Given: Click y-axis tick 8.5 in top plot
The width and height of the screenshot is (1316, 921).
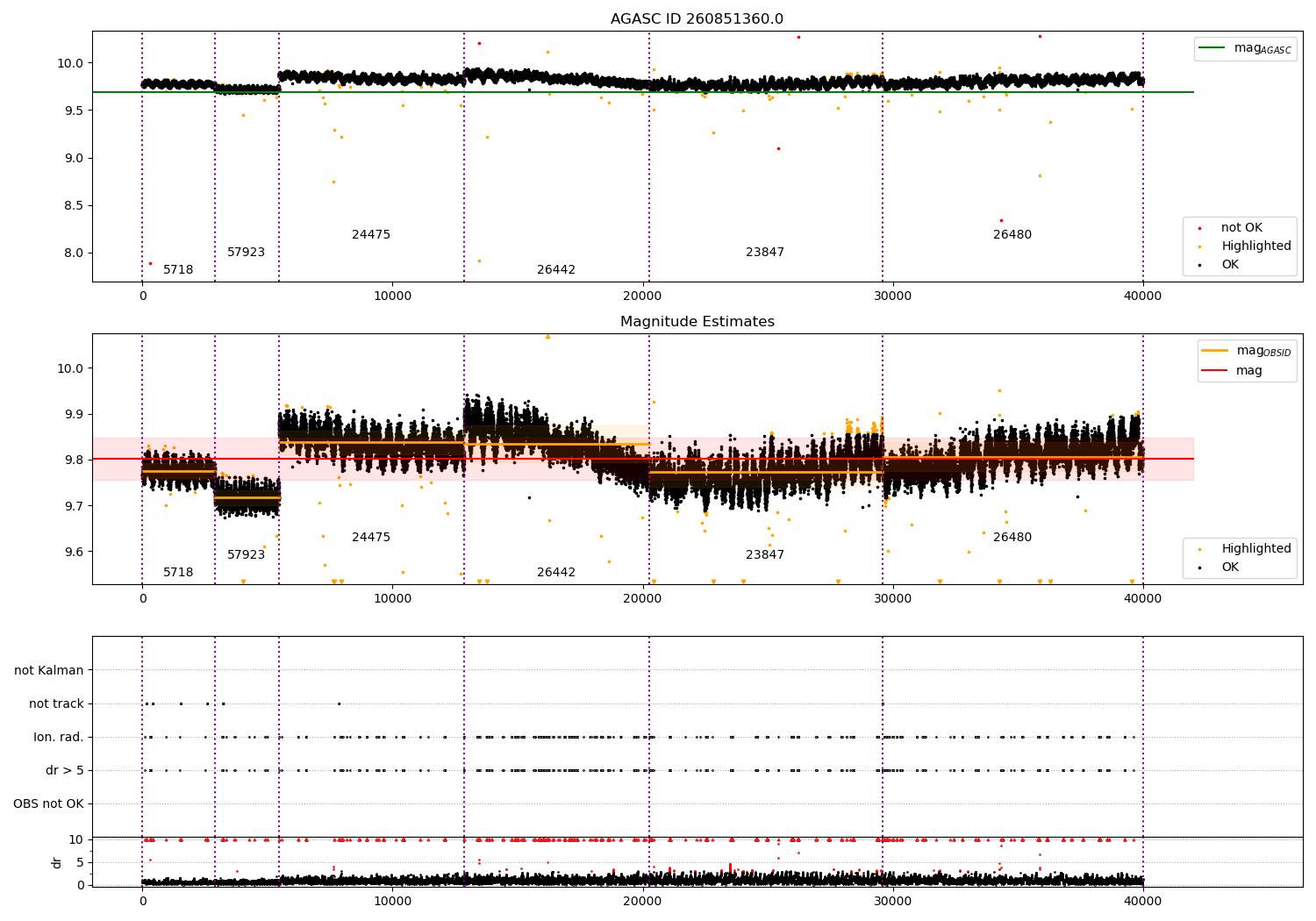Looking at the screenshot, I should [x=74, y=205].
